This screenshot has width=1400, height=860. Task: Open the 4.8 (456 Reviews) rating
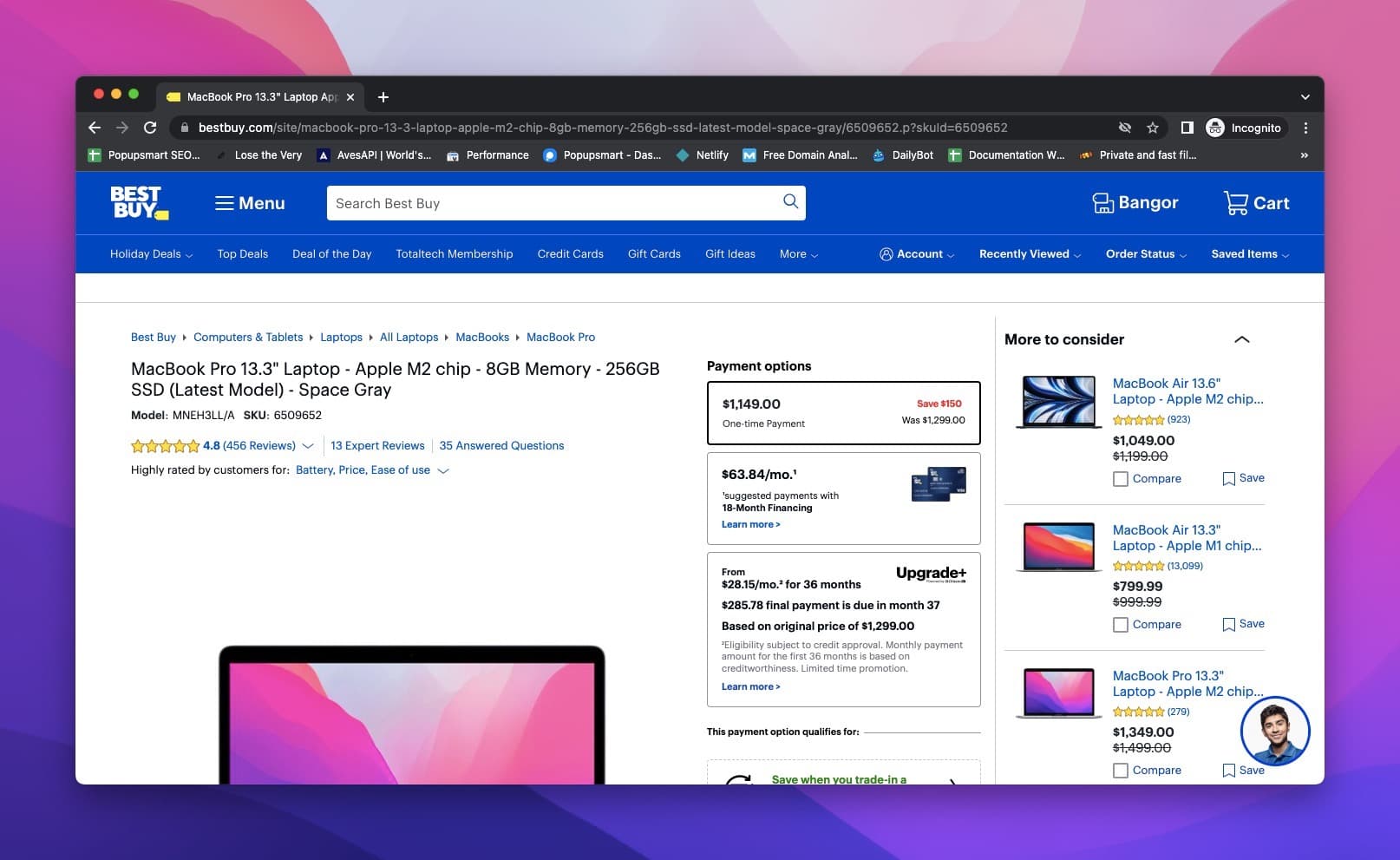click(x=221, y=446)
